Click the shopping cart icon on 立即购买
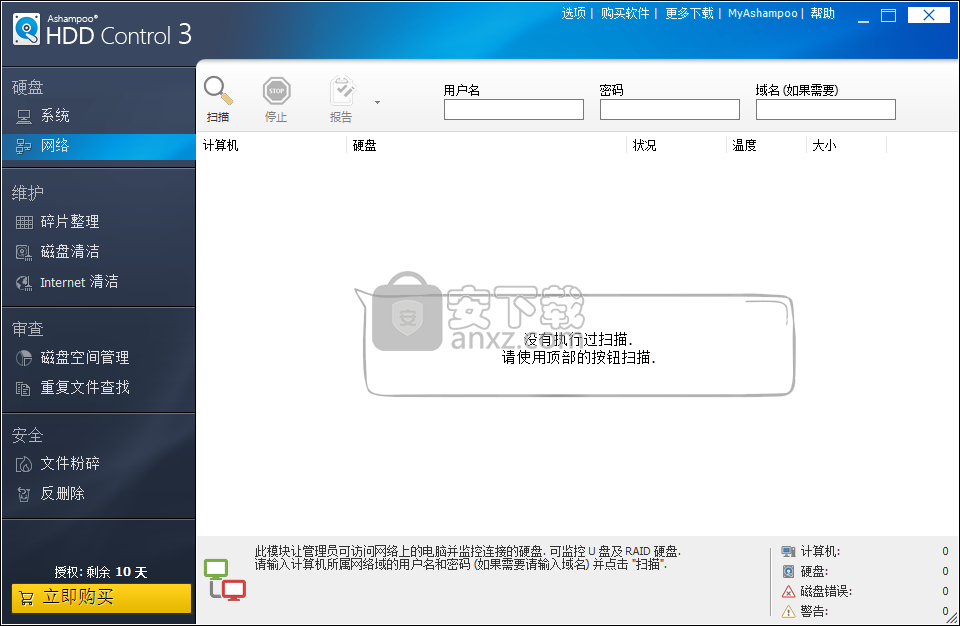This screenshot has width=960, height=626. [26, 598]
